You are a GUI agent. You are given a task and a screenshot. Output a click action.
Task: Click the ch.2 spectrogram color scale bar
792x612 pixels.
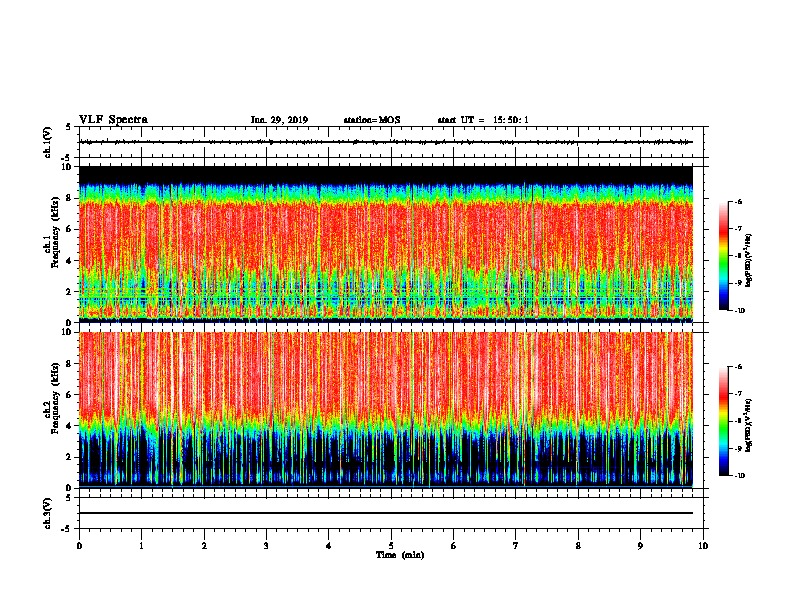[x=724, y=421]
